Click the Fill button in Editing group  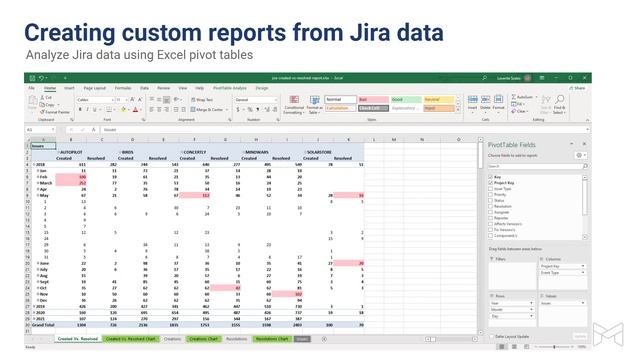(517, 104)
